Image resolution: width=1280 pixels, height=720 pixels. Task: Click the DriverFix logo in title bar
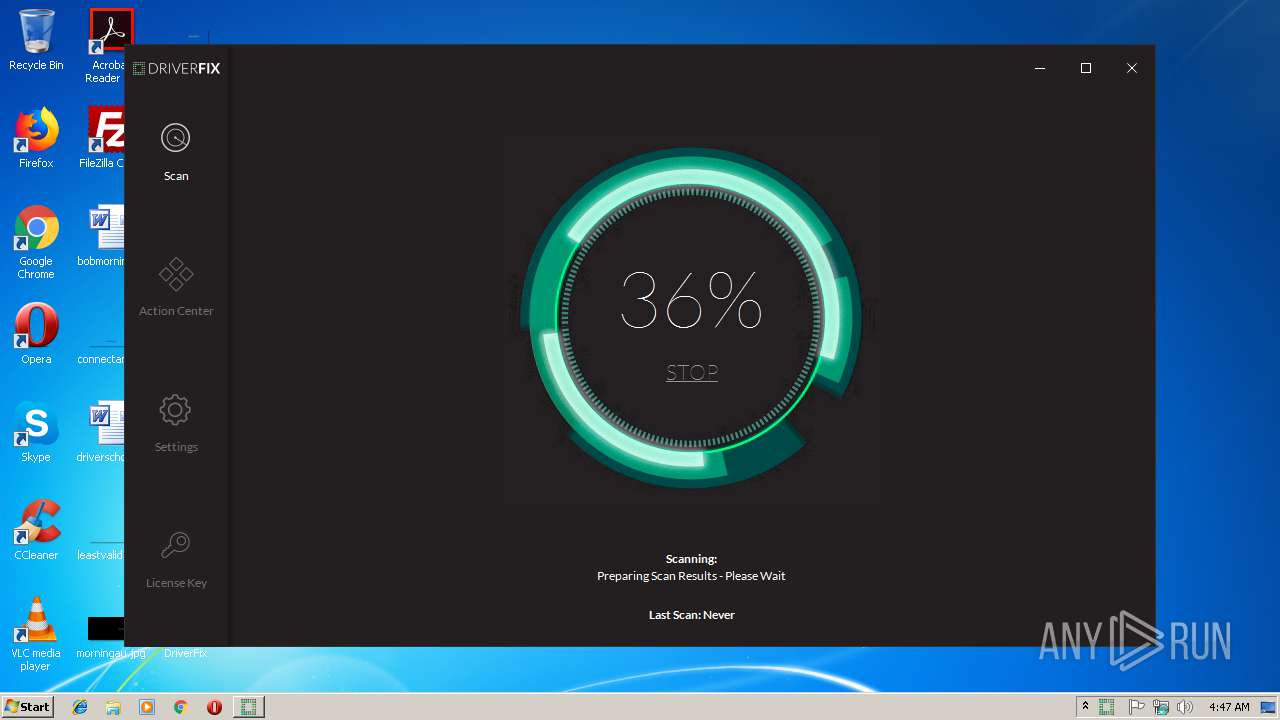(x=176, y=68)
